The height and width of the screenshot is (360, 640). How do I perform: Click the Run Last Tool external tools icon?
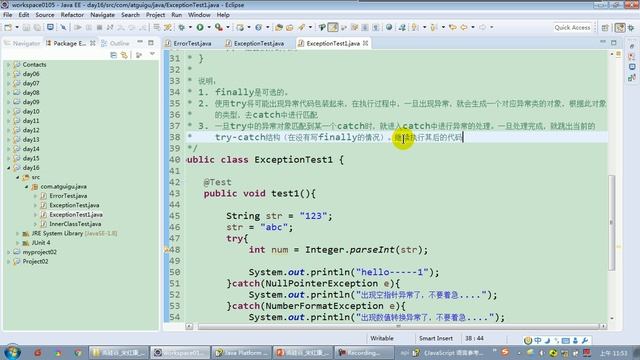tap(219, 27)
